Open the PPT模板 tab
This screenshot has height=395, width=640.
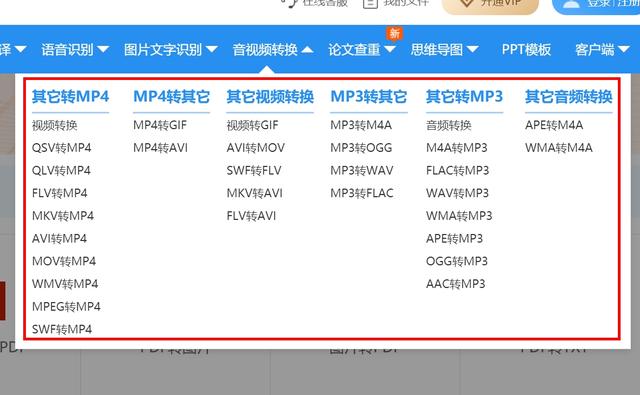tap(526, 50)
